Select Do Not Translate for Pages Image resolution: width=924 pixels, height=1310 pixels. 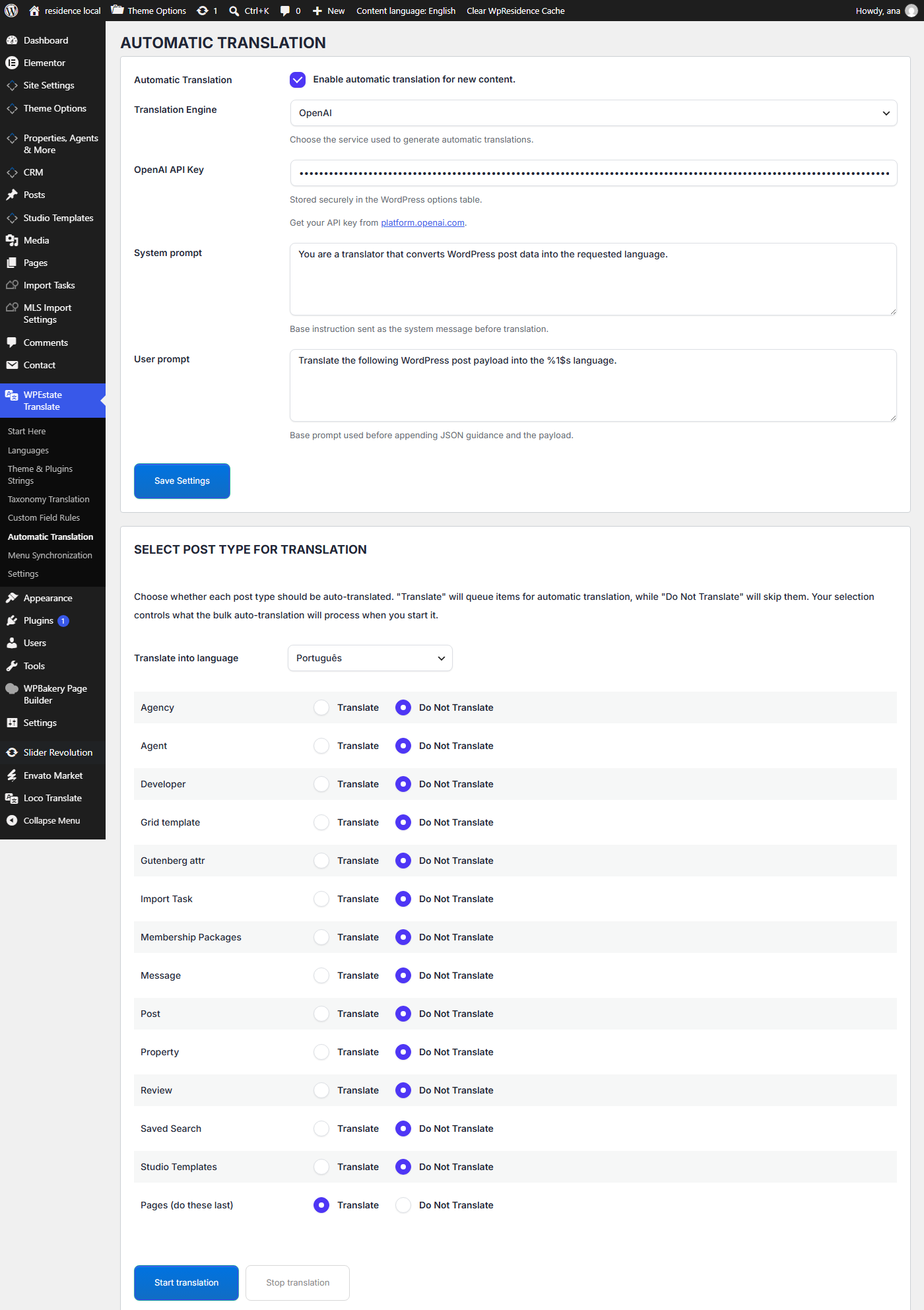click(x=403, y=1205)
